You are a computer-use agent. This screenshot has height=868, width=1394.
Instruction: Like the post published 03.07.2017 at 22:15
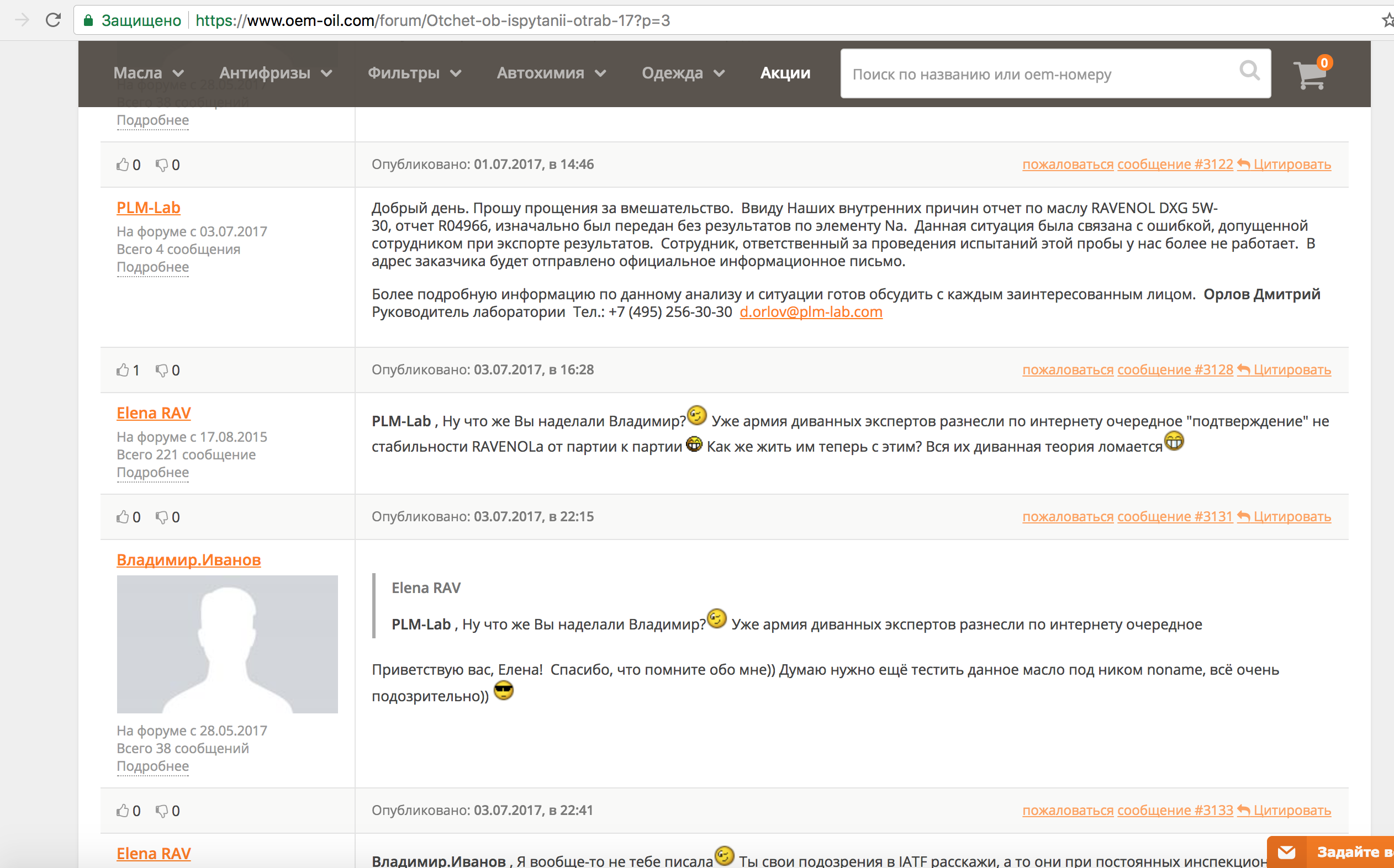coord(123,517)
